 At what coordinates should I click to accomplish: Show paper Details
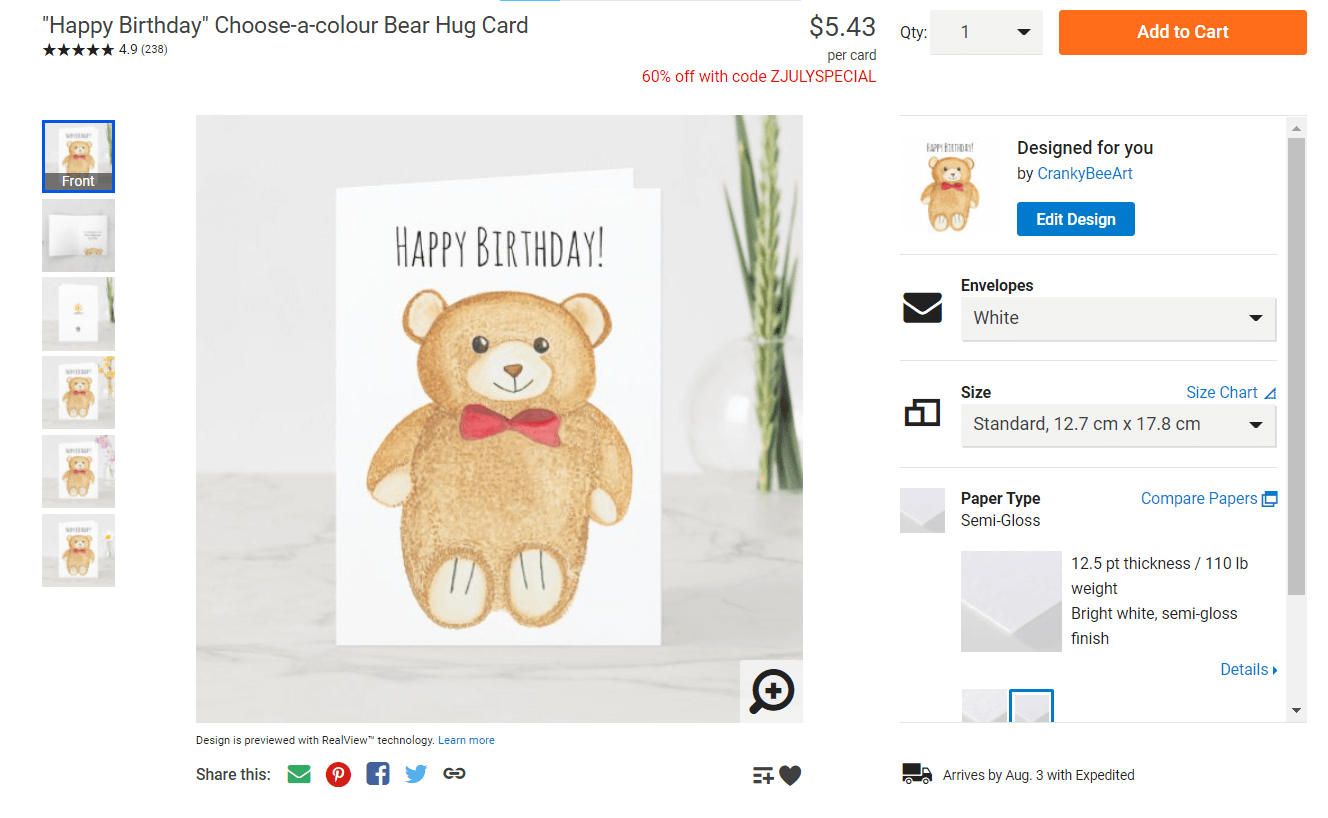pos(1248,670)
